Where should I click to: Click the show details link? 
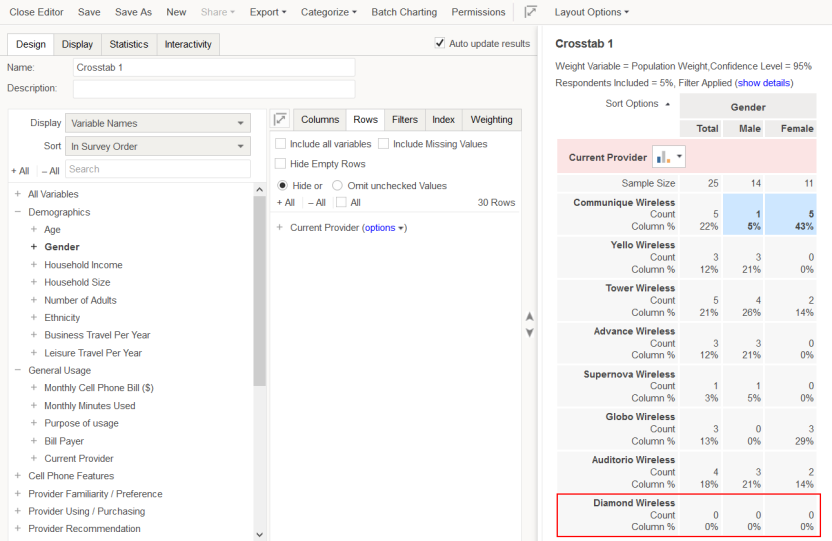coord(764,83)
